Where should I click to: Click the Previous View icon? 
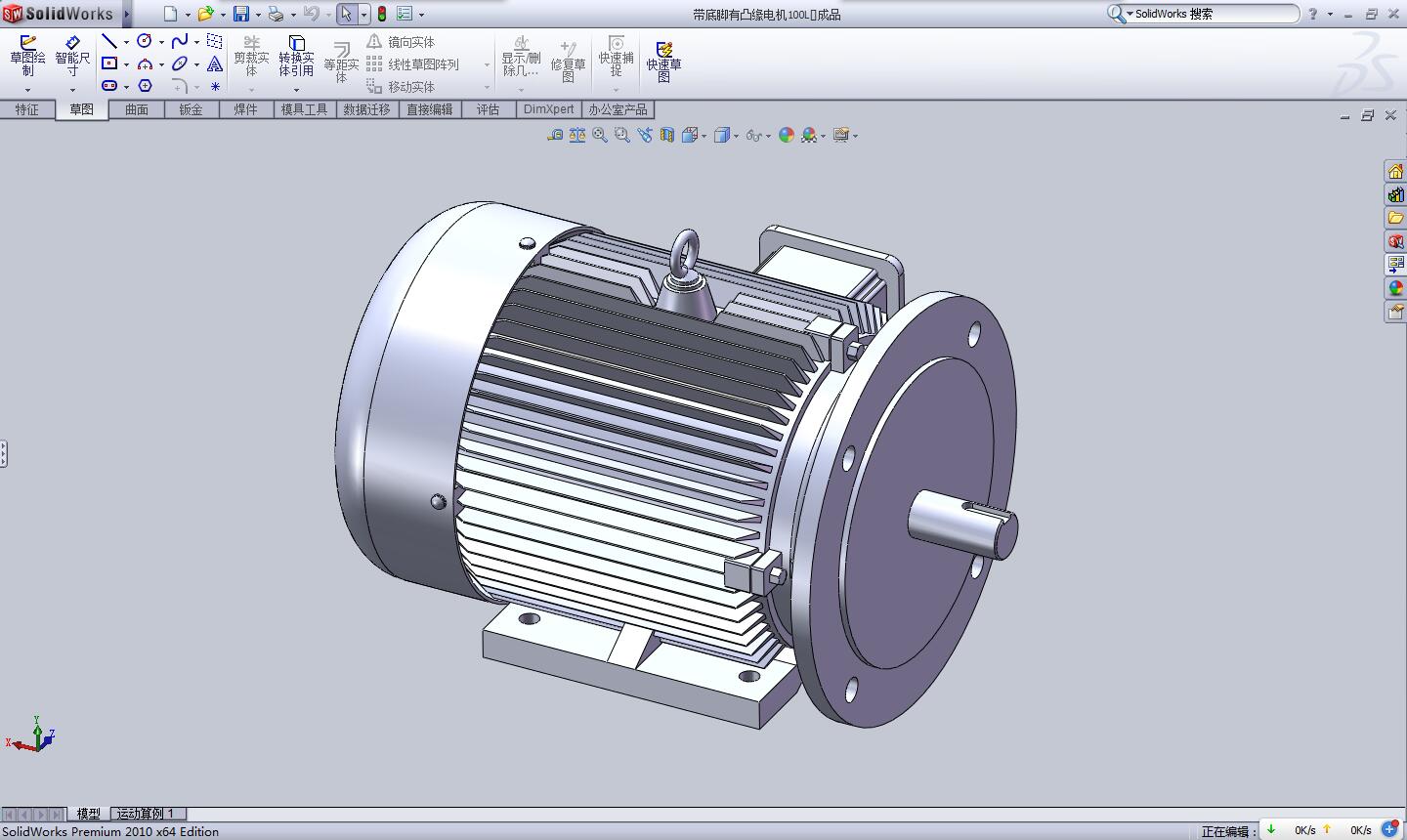645,136
